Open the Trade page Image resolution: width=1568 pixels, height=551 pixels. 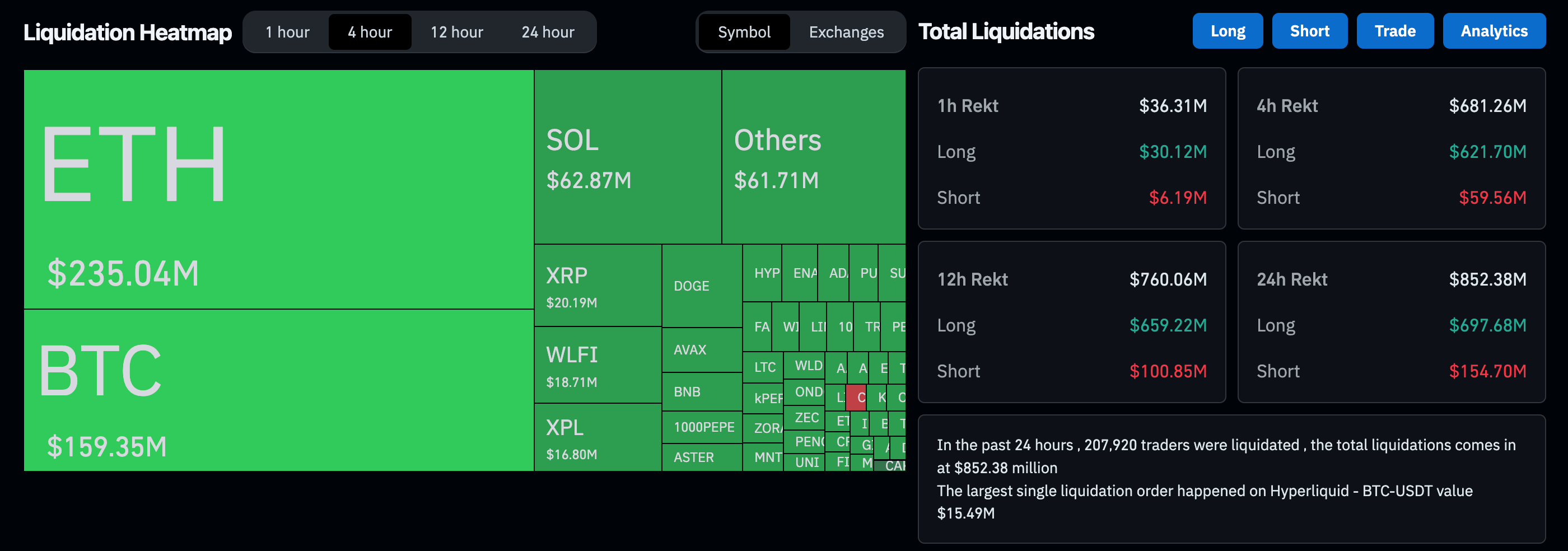(1395, 30)
